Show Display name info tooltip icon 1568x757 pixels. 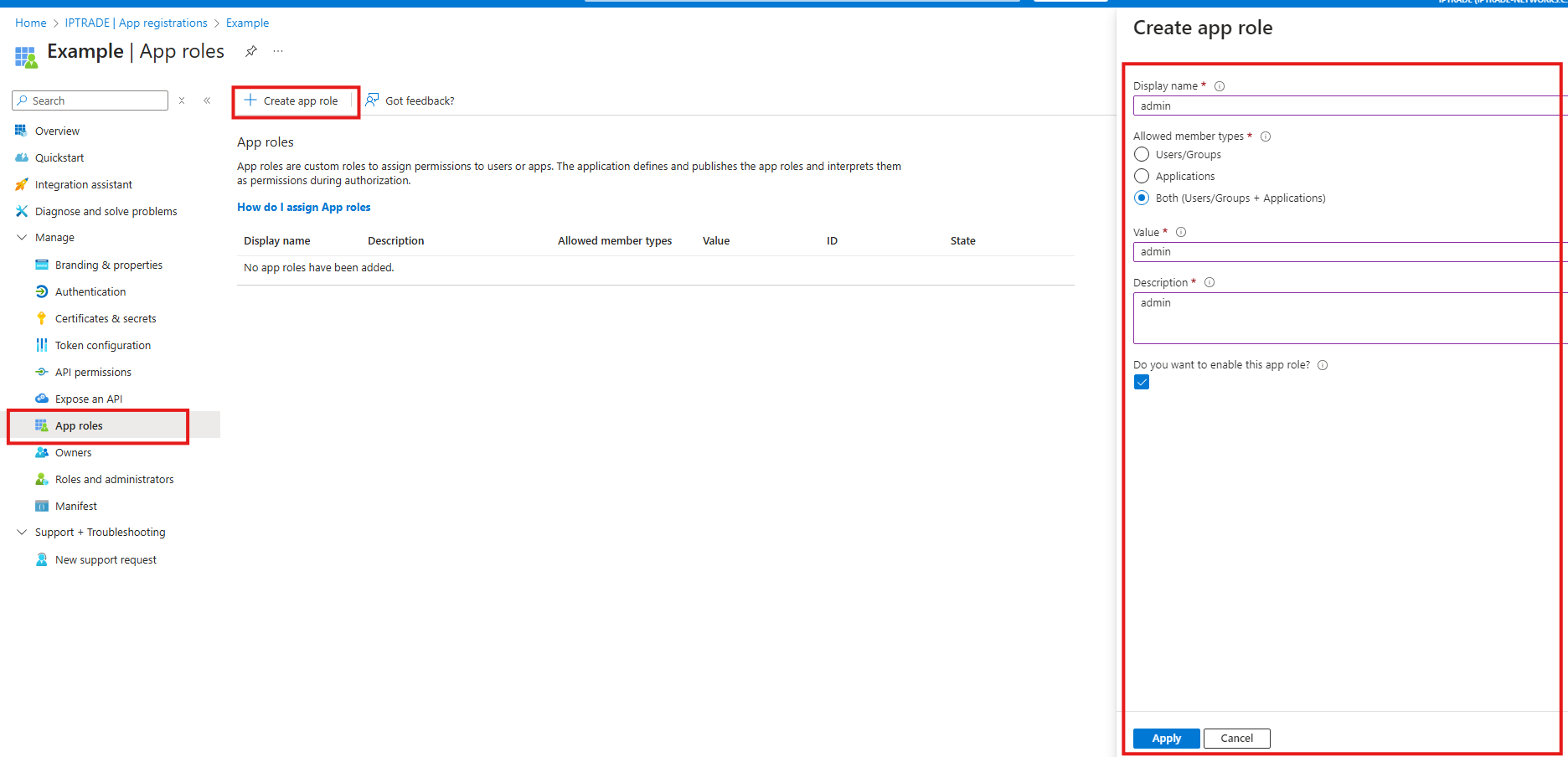[x=1220, y=86]
